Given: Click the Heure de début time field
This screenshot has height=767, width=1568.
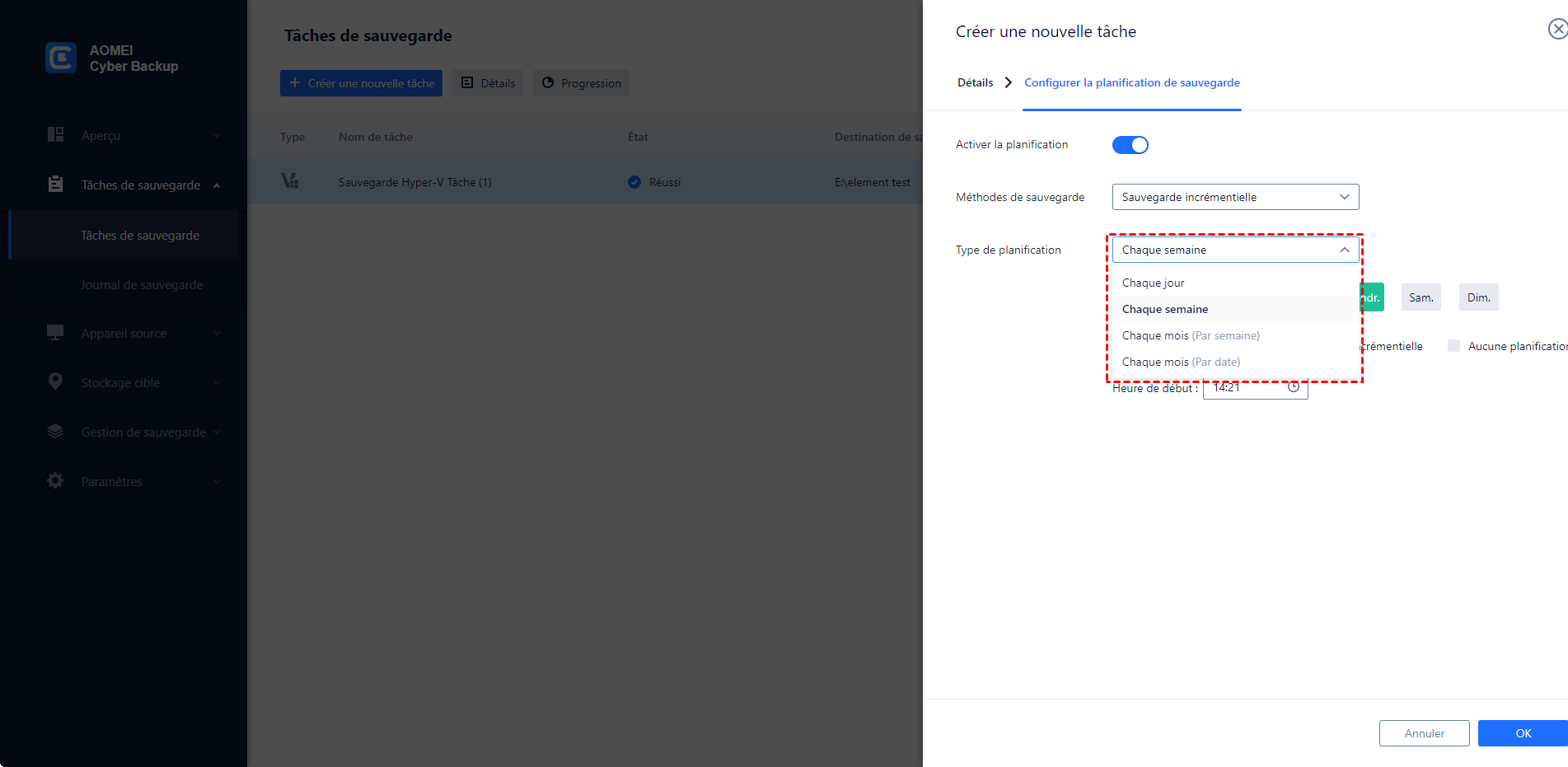Looking at the screenshot, I should click(1255, 387).
